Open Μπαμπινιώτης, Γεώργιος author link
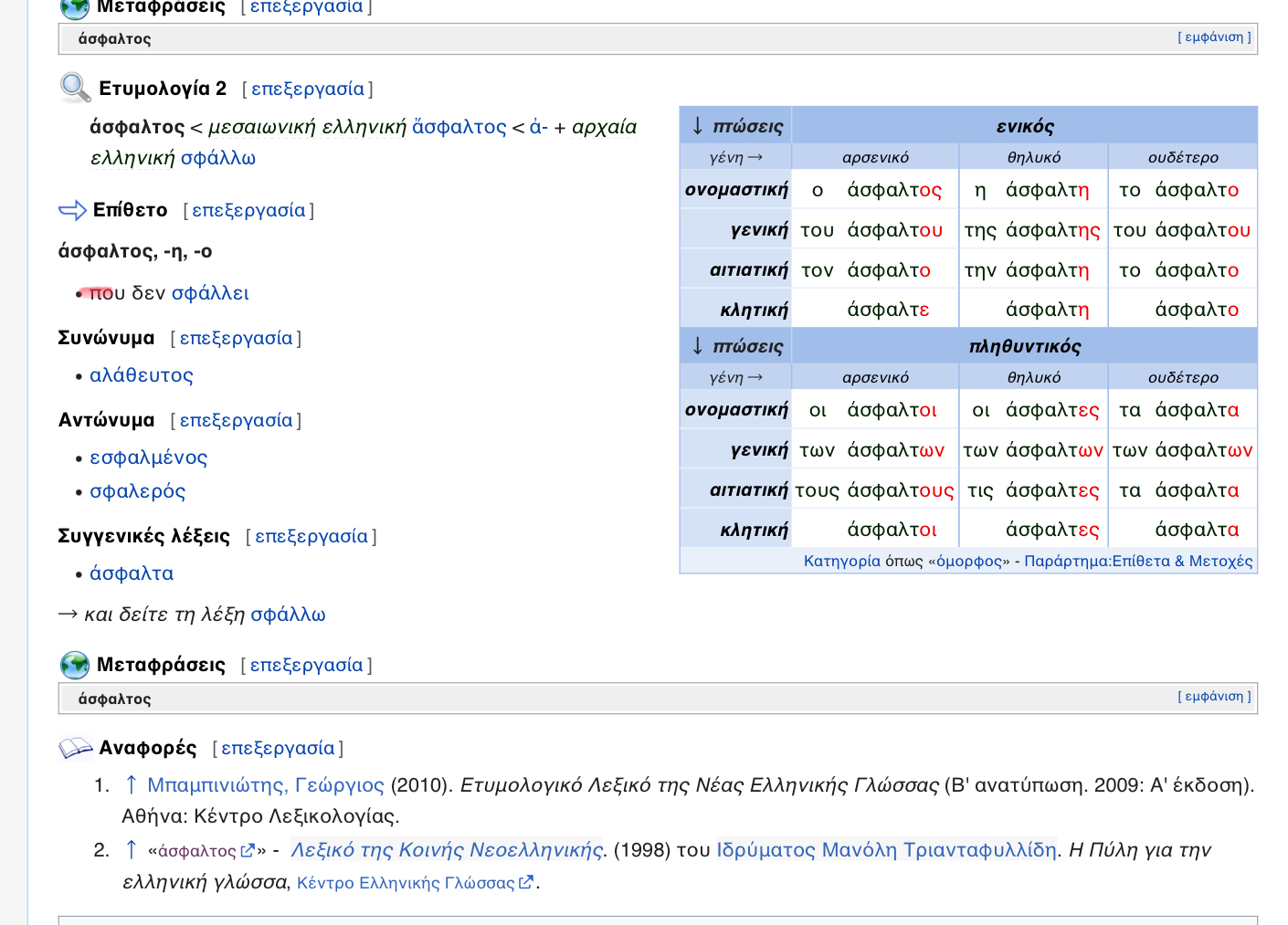This screenshot has height=925, width=1288. coord(266,785)
